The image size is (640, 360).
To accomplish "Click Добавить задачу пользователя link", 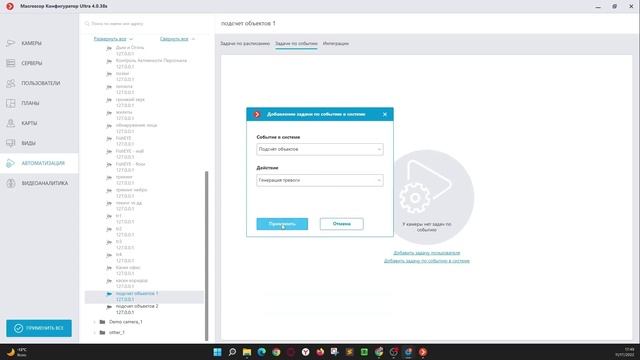I will (427, 253).
